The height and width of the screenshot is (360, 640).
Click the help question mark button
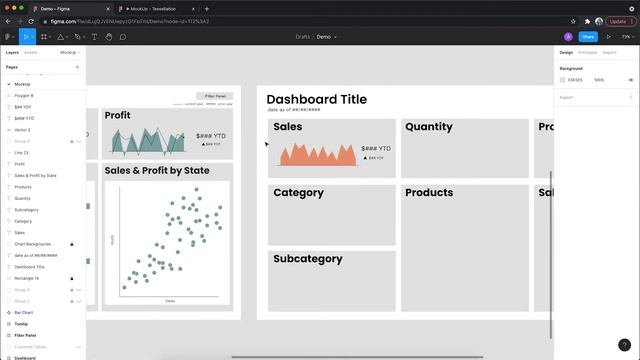[x=624, y=345]
